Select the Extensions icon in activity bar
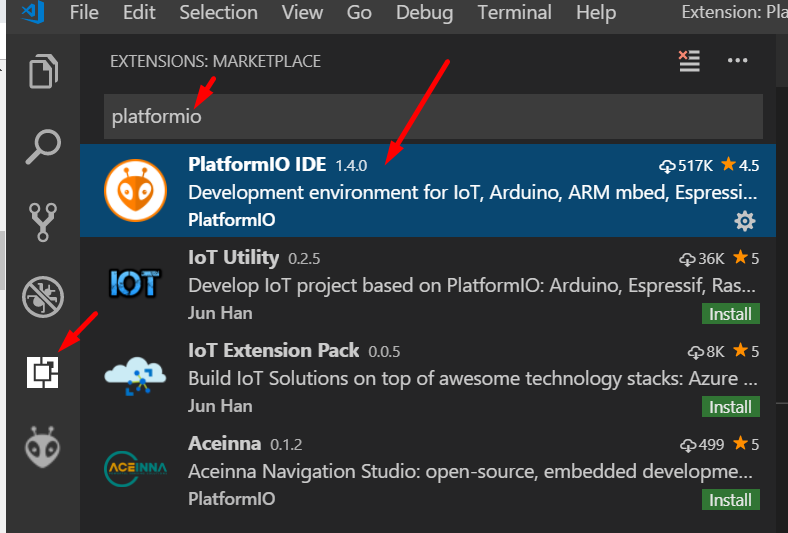Viewport: 788px width, 533px height. (43, 372)
